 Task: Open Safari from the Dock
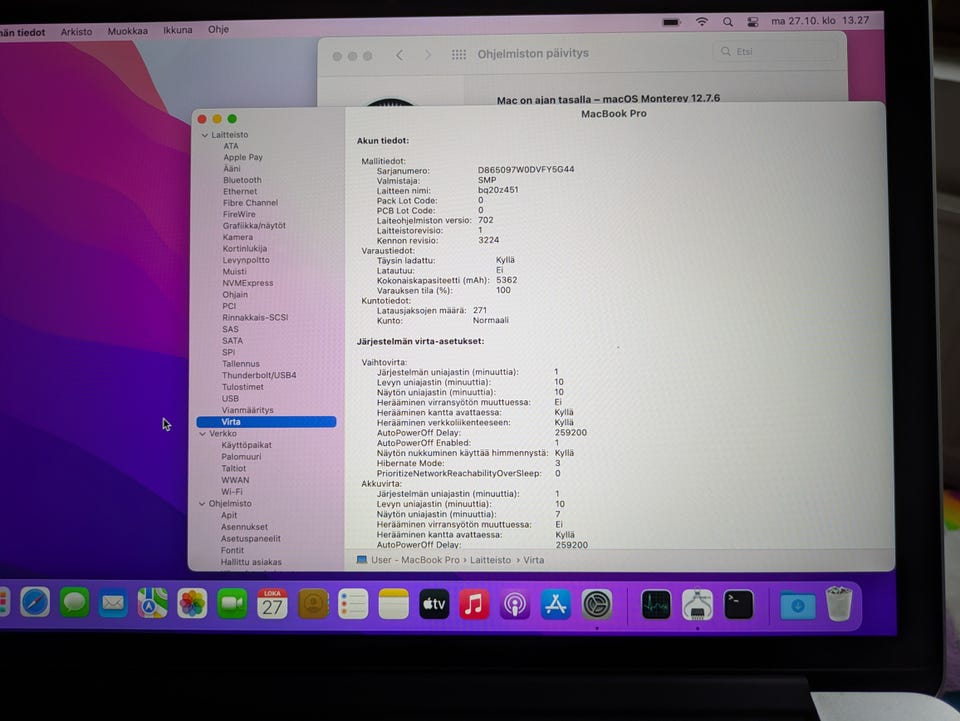pyautogui.click(x=35, y=603)
